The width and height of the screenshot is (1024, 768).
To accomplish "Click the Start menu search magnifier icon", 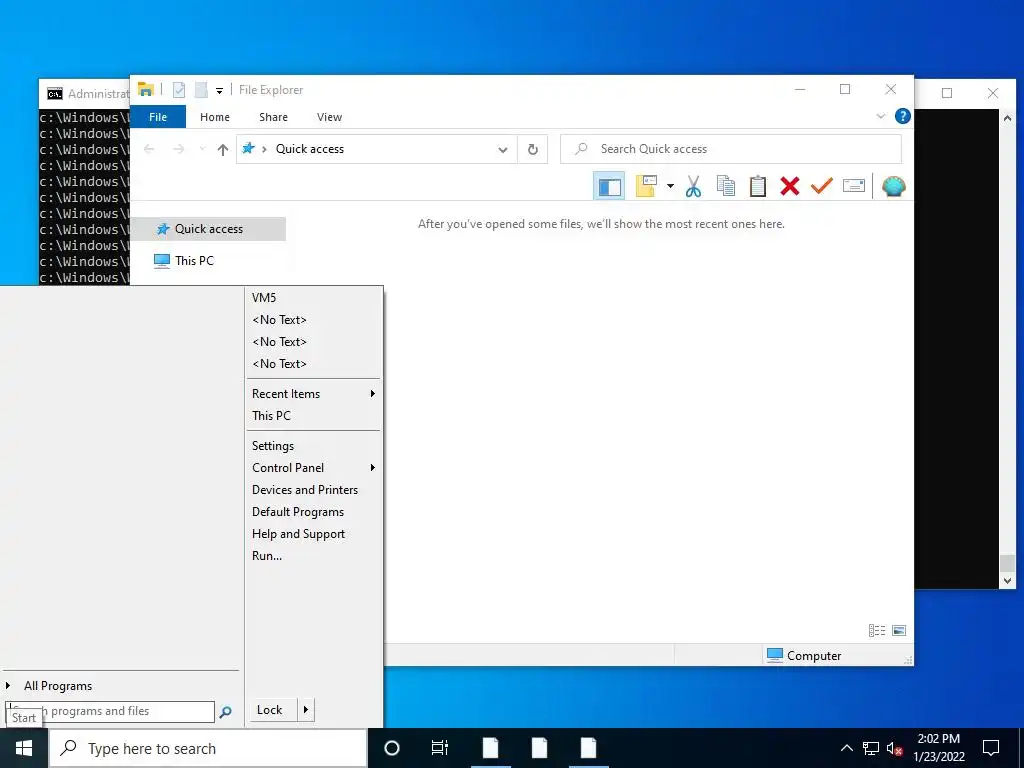I will (x=225, y=712).
